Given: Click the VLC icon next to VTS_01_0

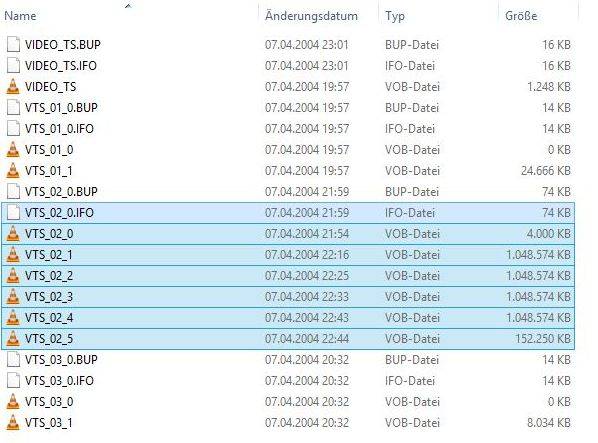Looking at the screenshot, I should 13,149.
